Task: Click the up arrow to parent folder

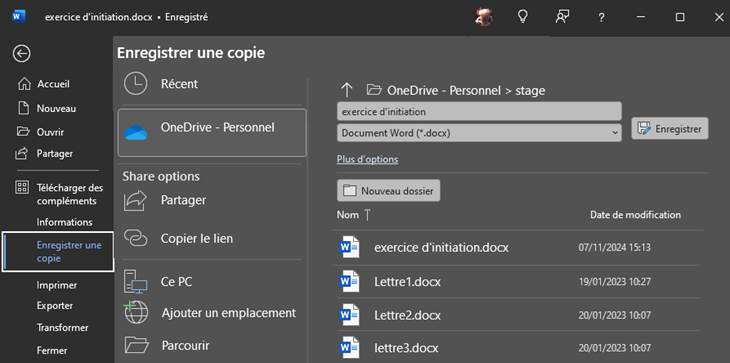Action: pos(347,90)
